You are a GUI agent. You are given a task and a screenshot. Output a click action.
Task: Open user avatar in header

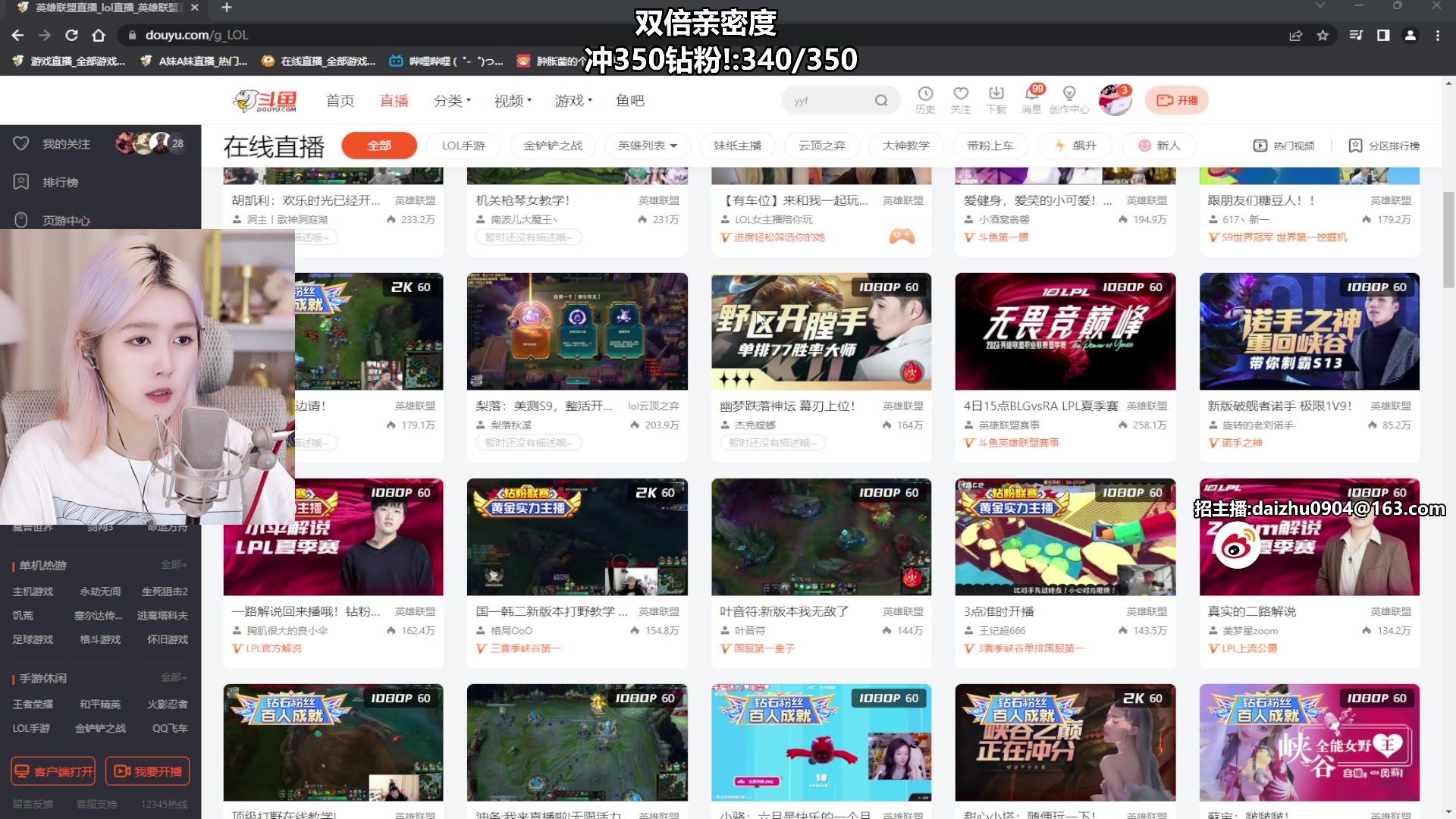(x=1115, y=100)
